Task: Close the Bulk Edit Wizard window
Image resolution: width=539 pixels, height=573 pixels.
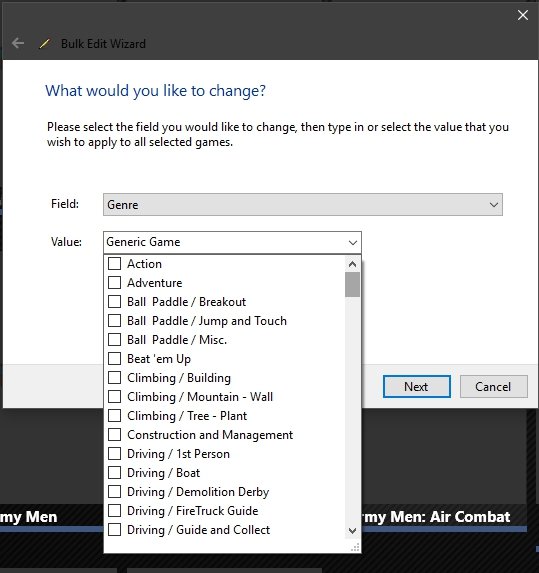Action: [523, 15]
